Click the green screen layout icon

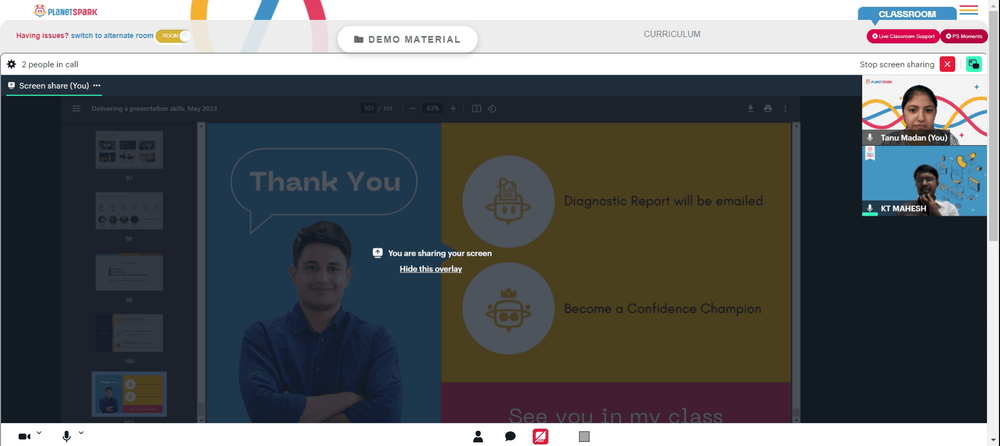pyautogui.click(x=974, y=64)
